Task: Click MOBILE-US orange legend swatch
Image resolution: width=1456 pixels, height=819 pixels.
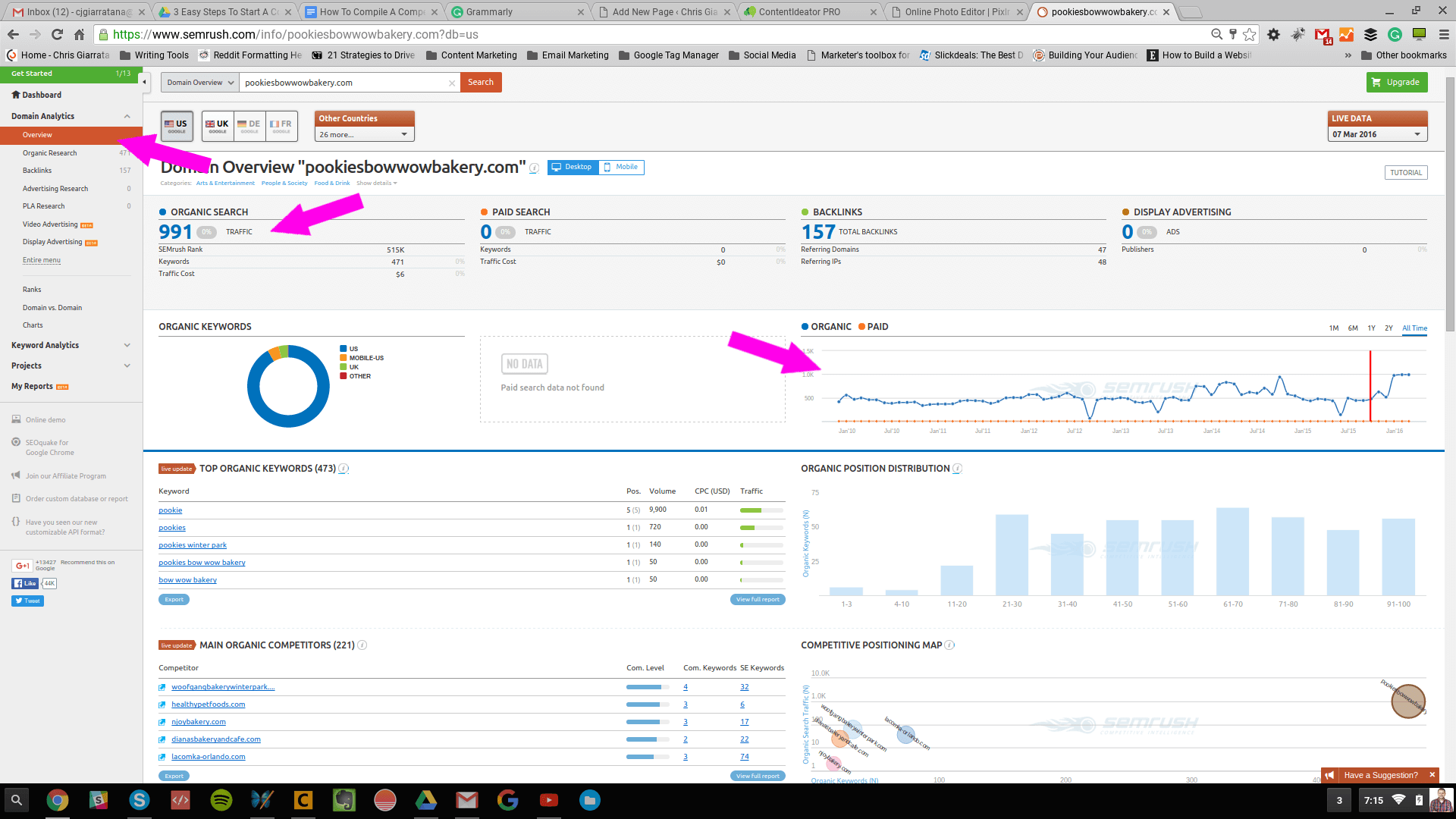Action: pos(344,358)
